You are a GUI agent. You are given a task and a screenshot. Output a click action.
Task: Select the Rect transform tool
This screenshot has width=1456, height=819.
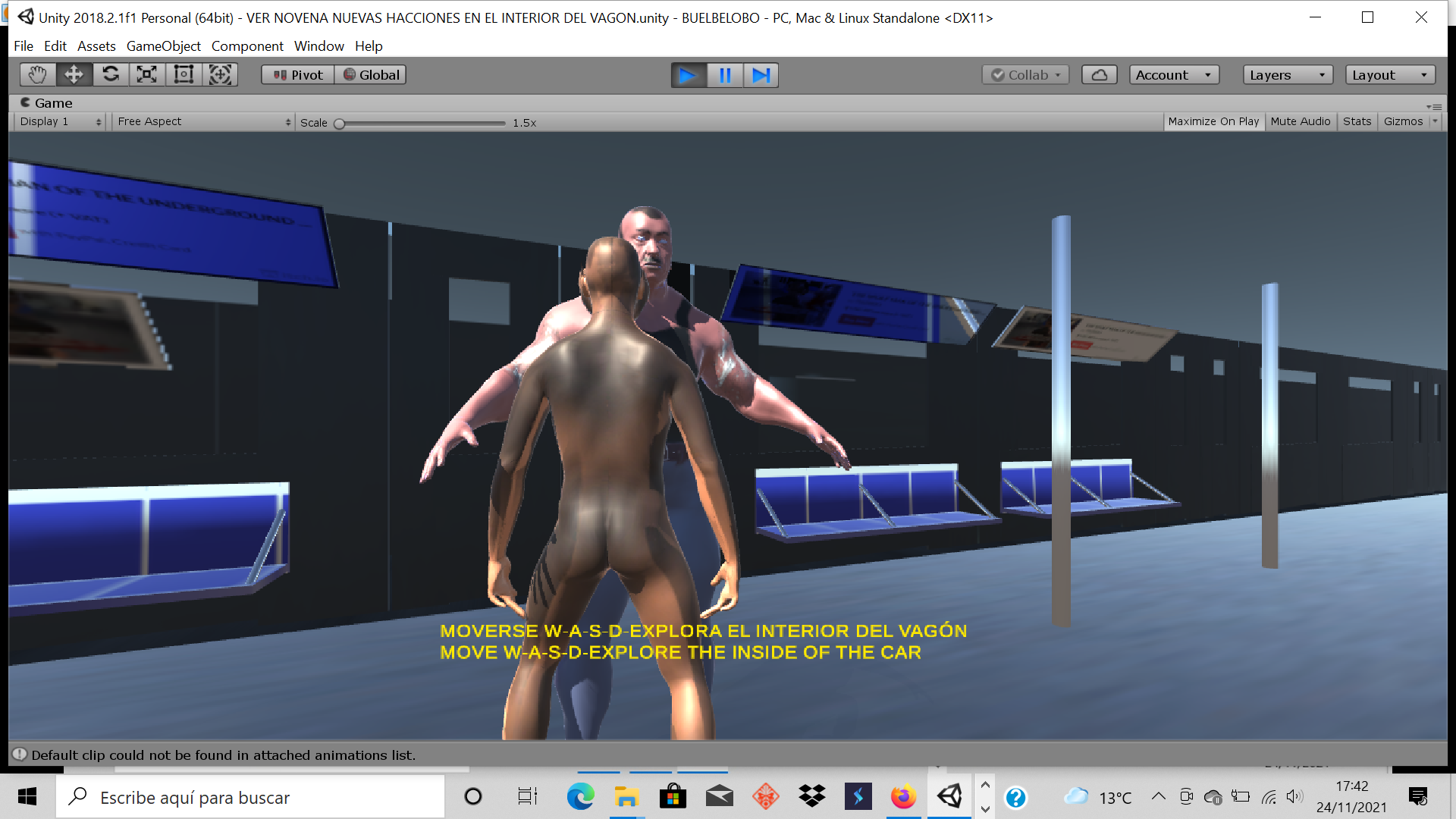[184, 74]
